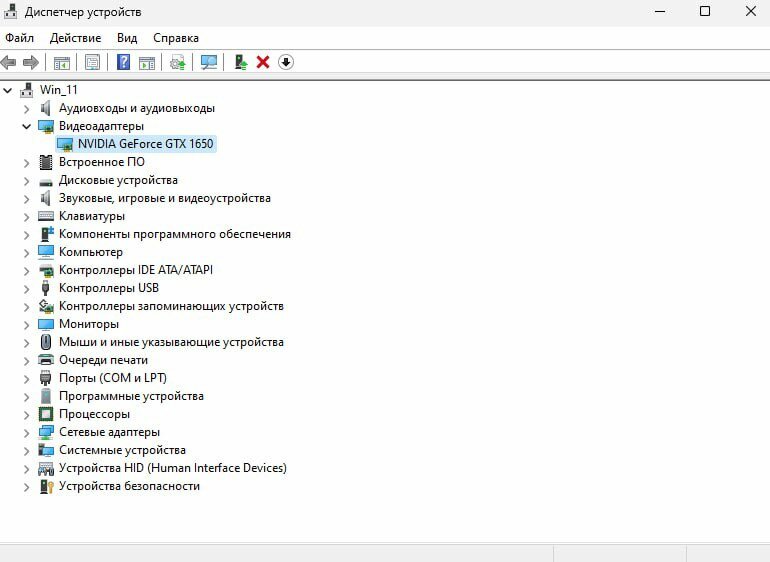This screenshot has width=770, height=562.
Task: Click the Properties toolbar icon
Action: tap(92, 62)
